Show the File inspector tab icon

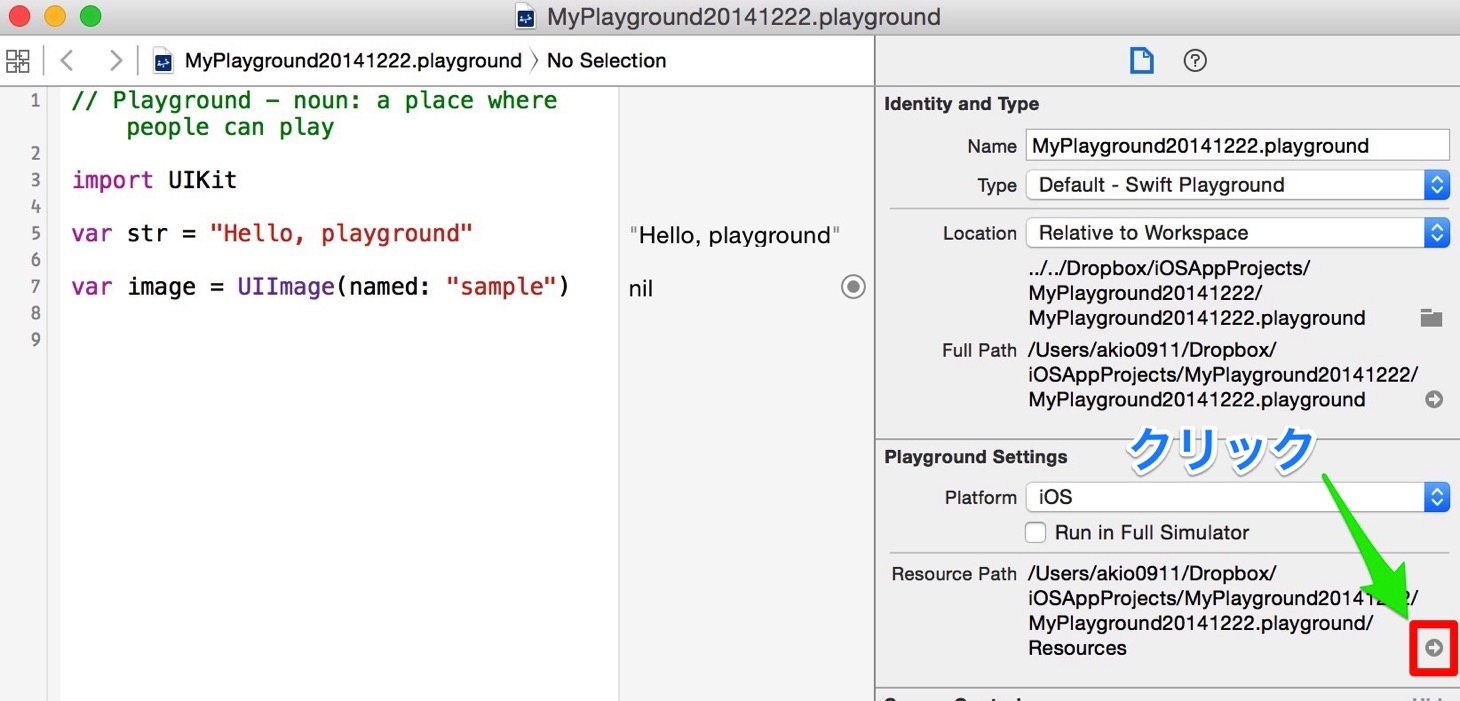coord(1141,61)
